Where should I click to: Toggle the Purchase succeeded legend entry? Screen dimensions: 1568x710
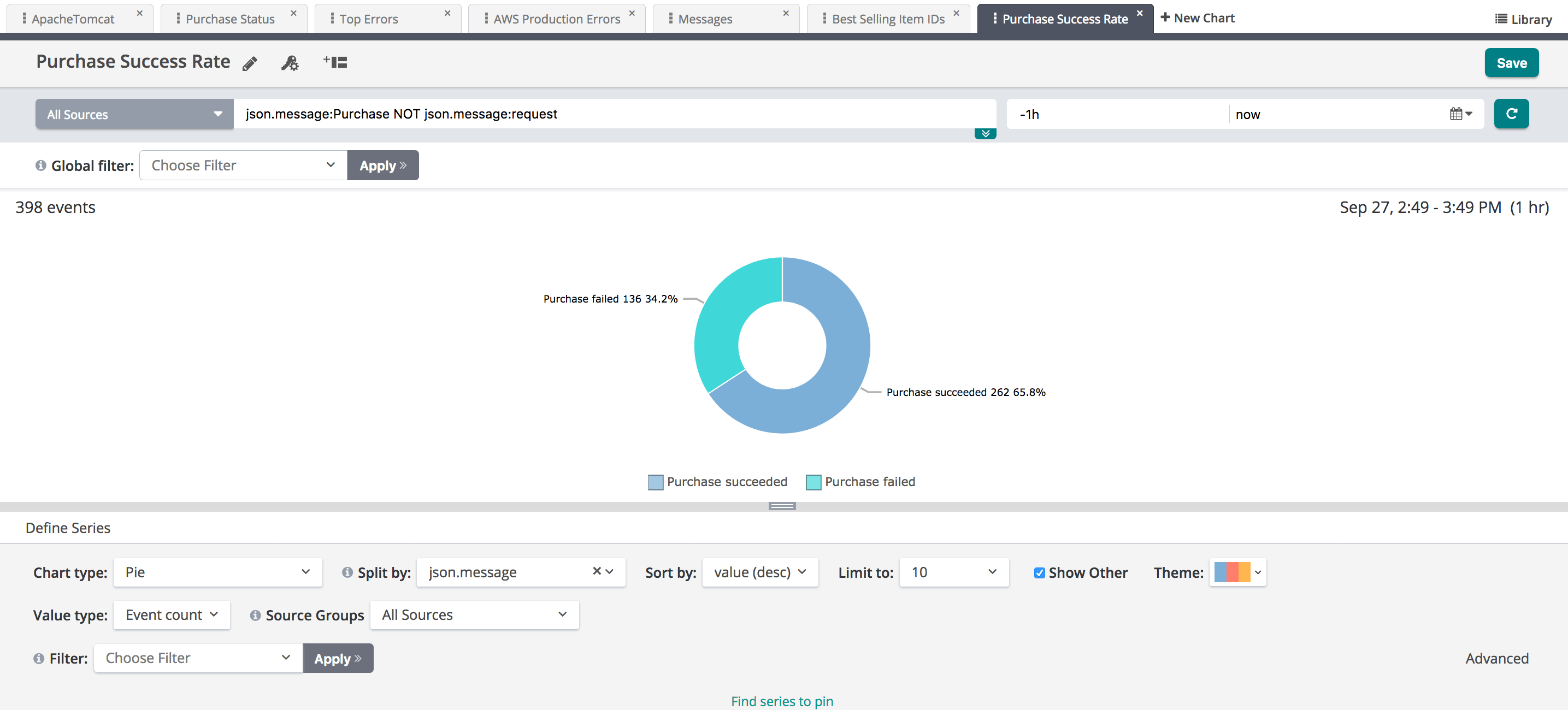[718, 482]
